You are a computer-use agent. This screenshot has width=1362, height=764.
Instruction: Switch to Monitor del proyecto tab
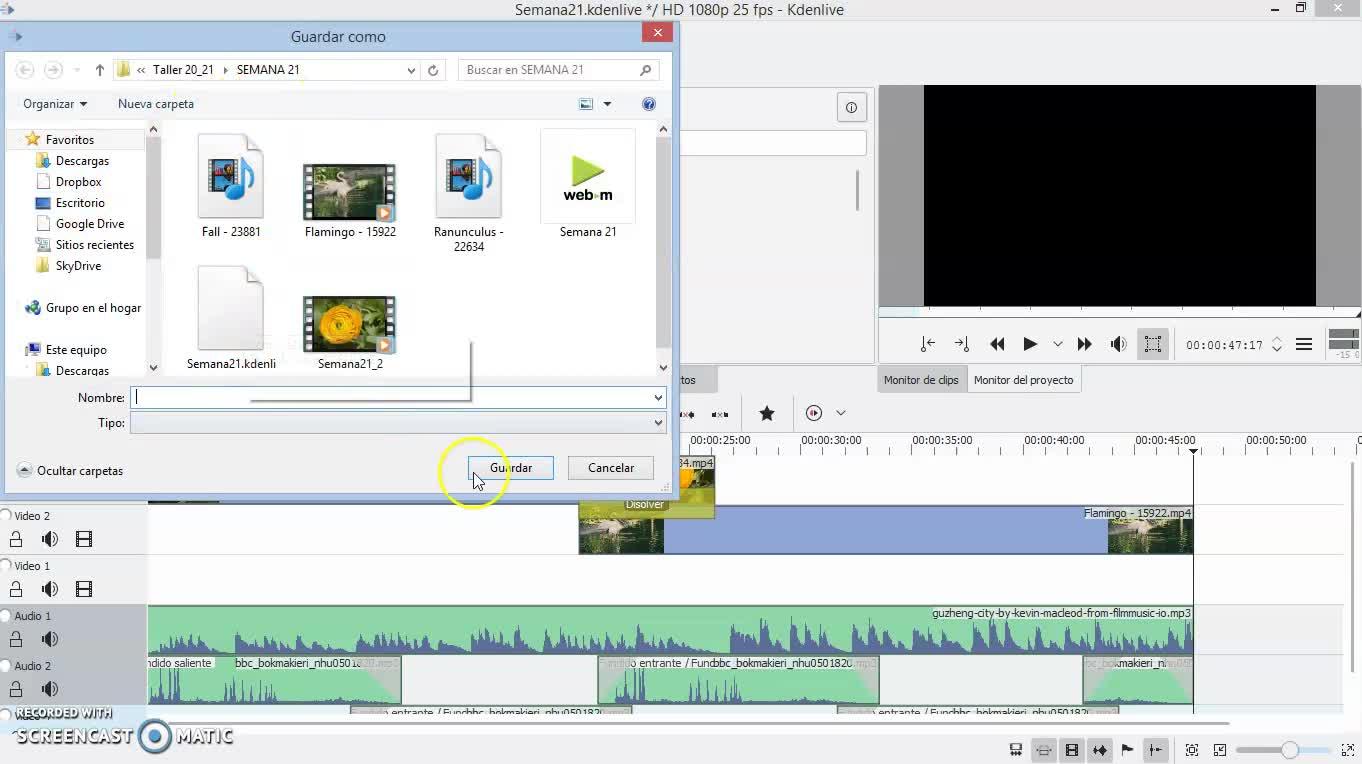pos(1023,380)
